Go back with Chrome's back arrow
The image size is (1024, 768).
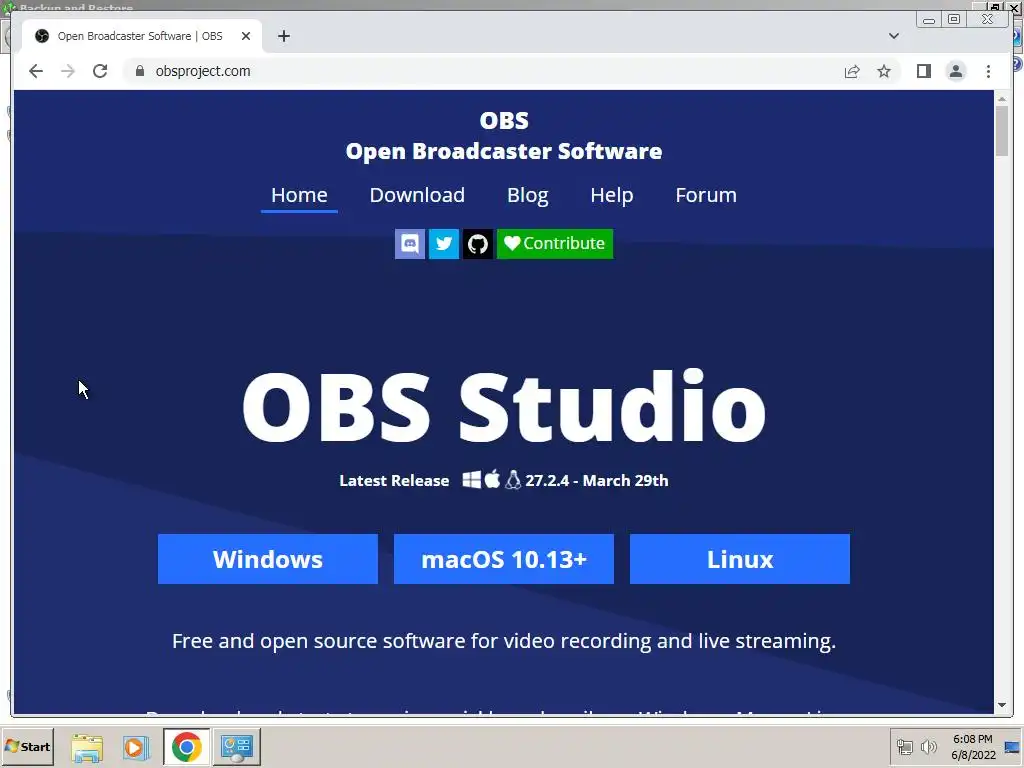(36, 71)
